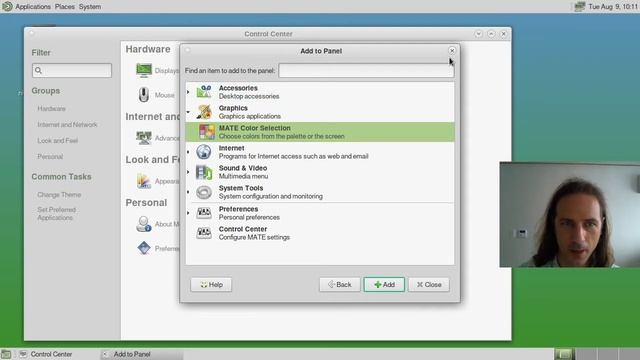The height and width of the screenshot is (360, 640).
Task: Click the Preferences icon in the list
Action: (x=204, y=213)
